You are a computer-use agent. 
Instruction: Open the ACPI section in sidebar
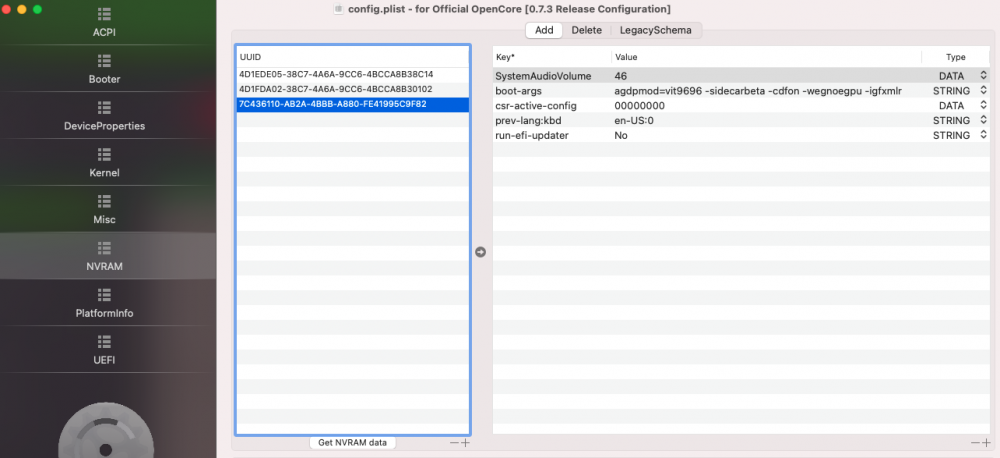[104, 22]
